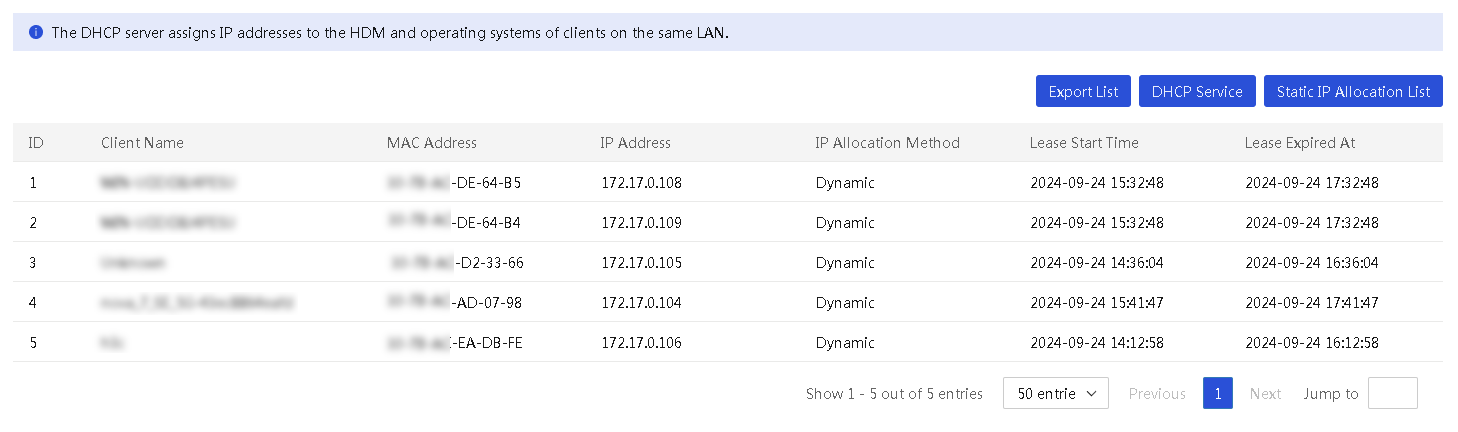Click the Lease Expired At column header
Image resolution: width=1458 pixels, height=432 pixels.
point(1300,143)
